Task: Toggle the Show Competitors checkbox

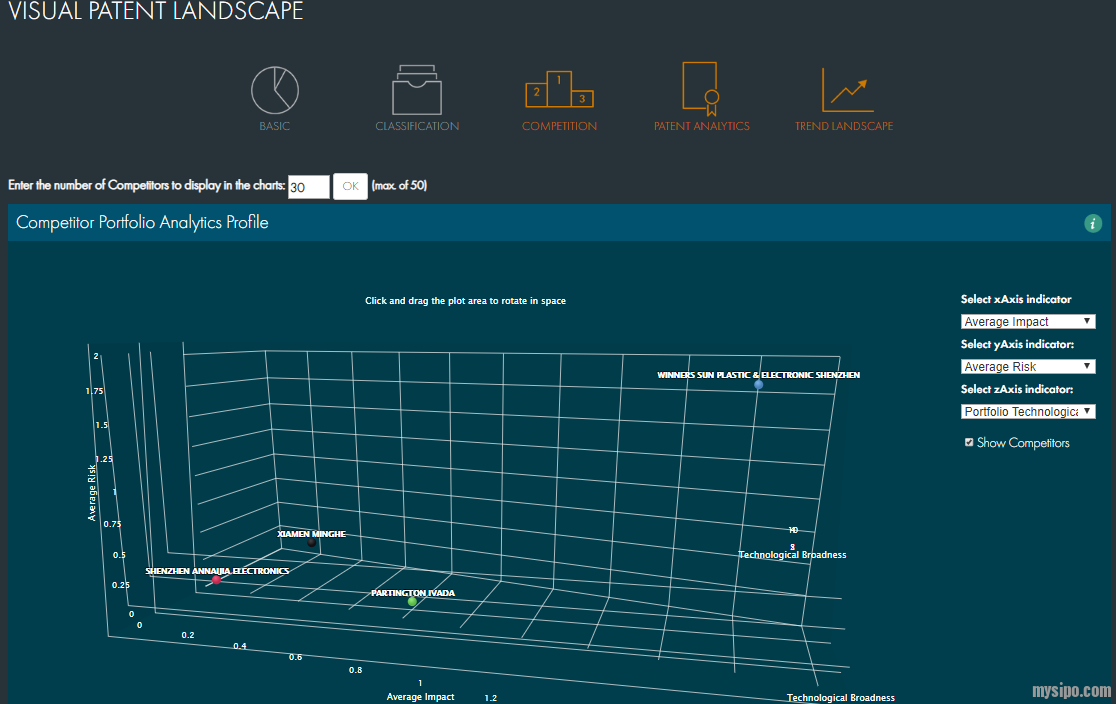Action: pos(969,442)
